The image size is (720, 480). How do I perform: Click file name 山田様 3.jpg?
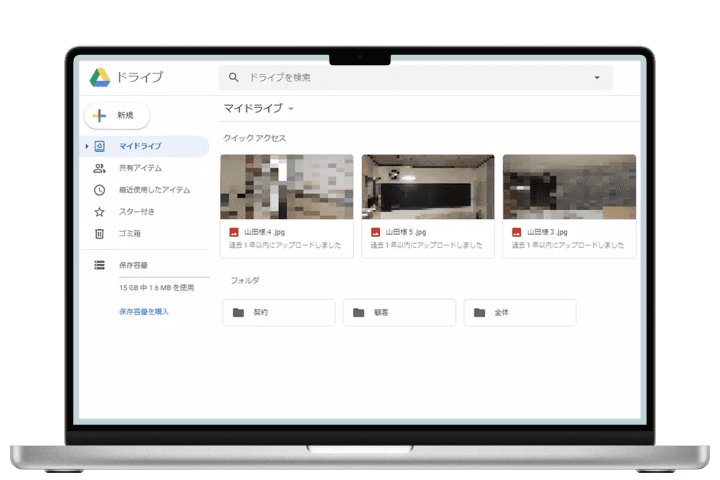pos(547,232)
